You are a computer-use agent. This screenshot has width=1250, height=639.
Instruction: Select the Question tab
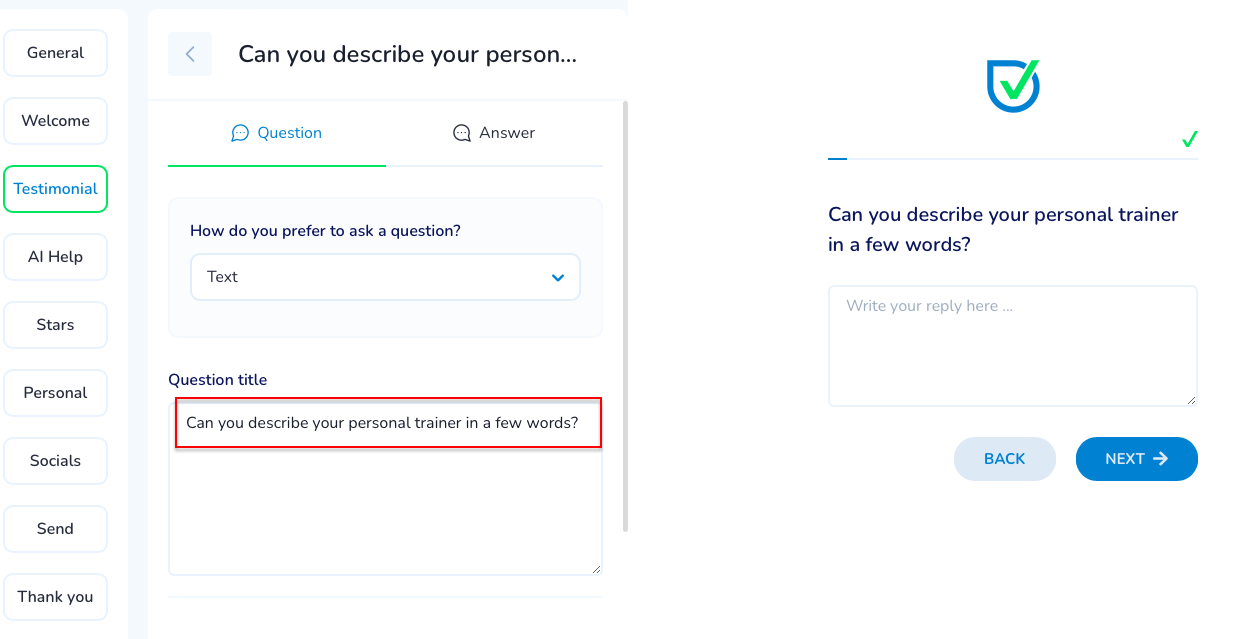pos(277,133)
